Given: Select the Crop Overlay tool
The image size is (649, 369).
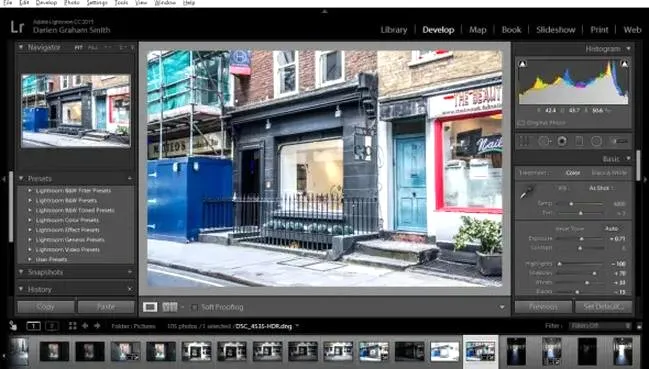Looking at the screenshot, I should click(x=524, y=141).
